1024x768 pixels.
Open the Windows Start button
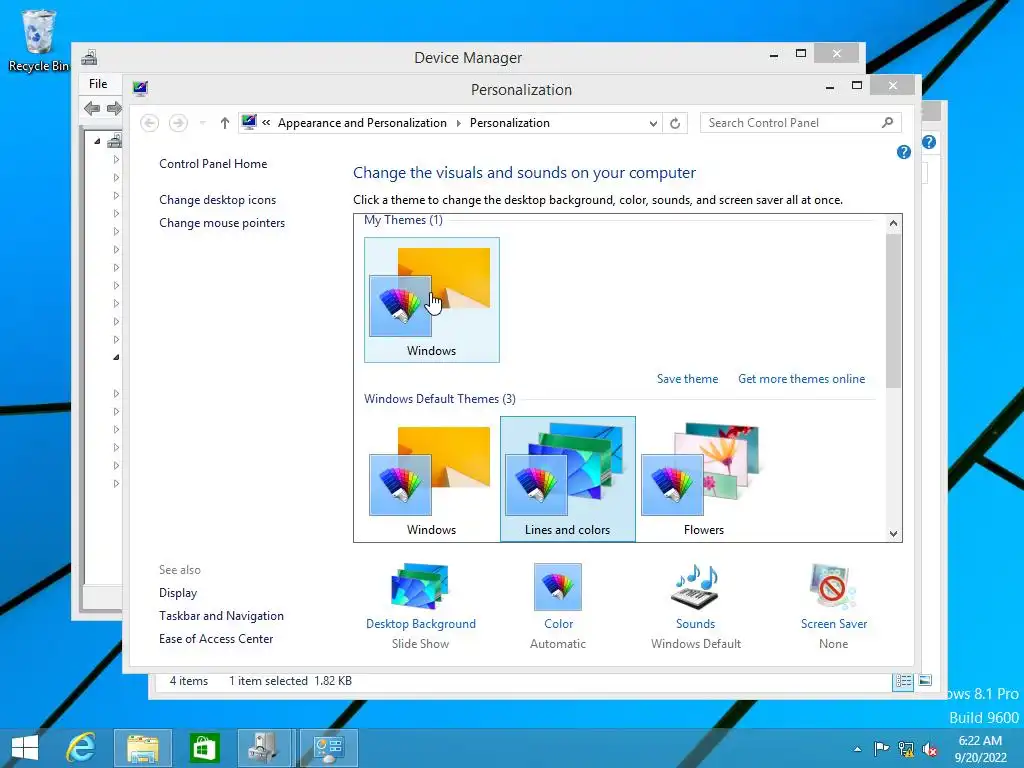coord(25,748)
